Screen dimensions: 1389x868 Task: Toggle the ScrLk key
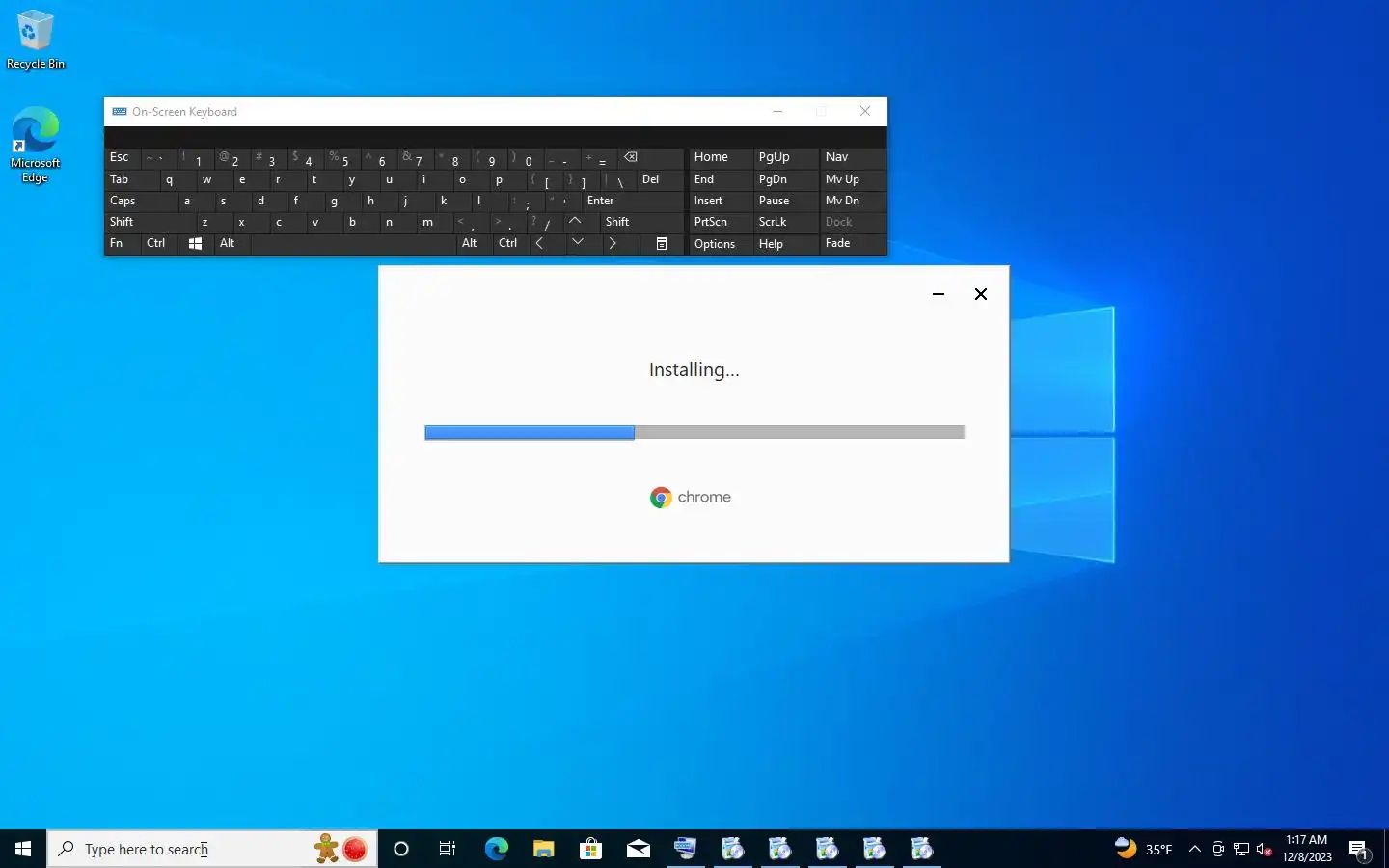785,222
